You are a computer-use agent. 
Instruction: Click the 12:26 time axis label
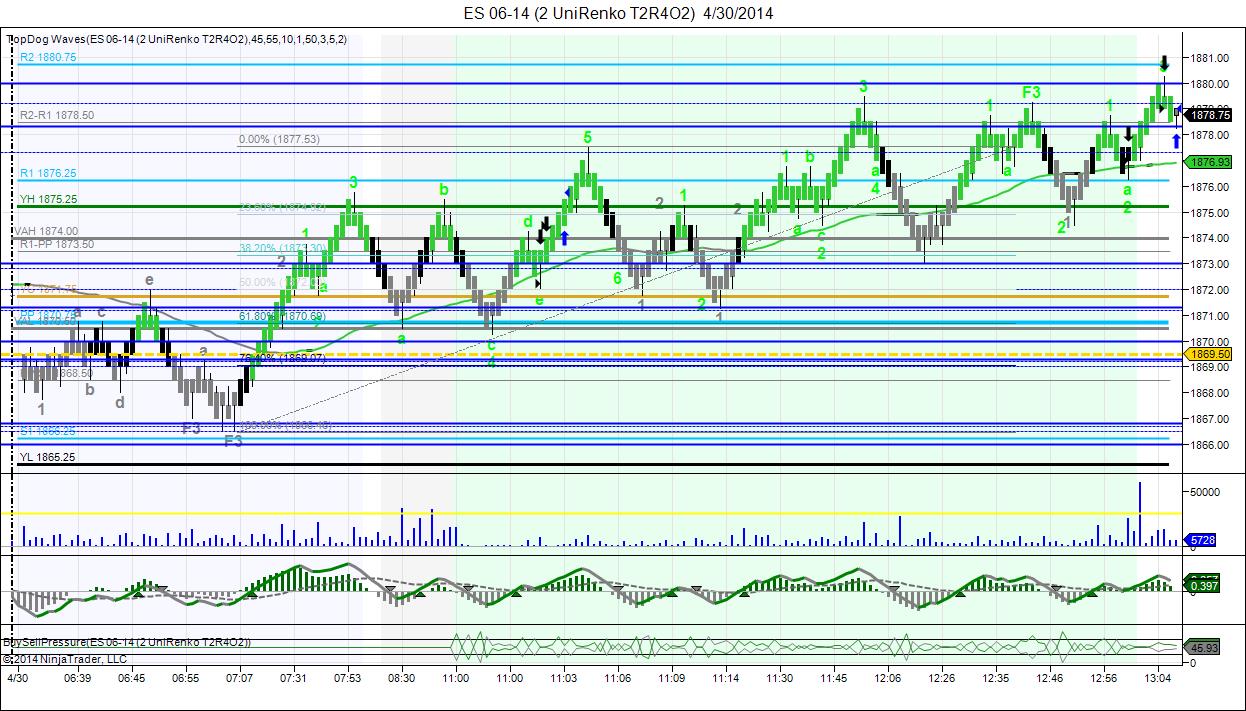942,678
